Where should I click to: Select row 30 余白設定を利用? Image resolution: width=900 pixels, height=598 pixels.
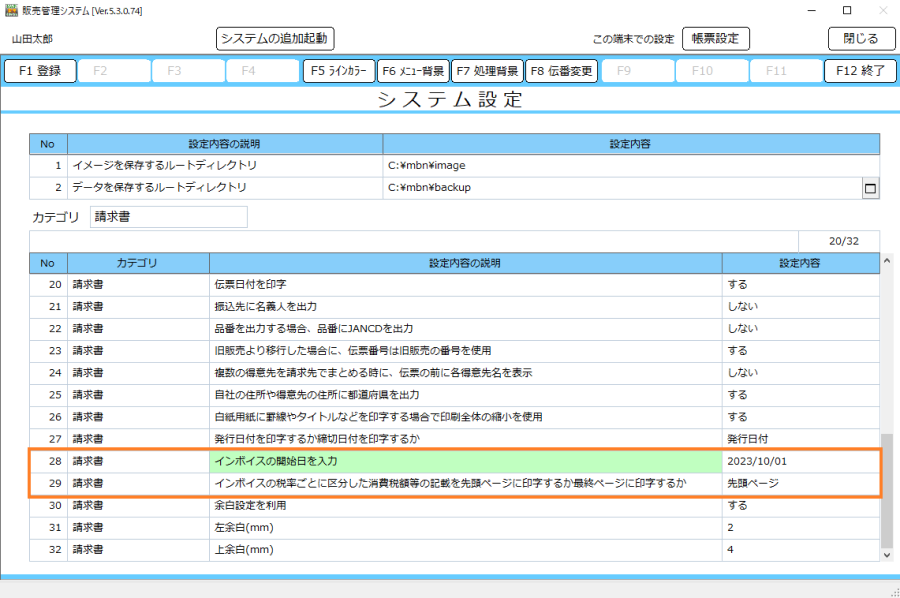(x=455, y=506)
